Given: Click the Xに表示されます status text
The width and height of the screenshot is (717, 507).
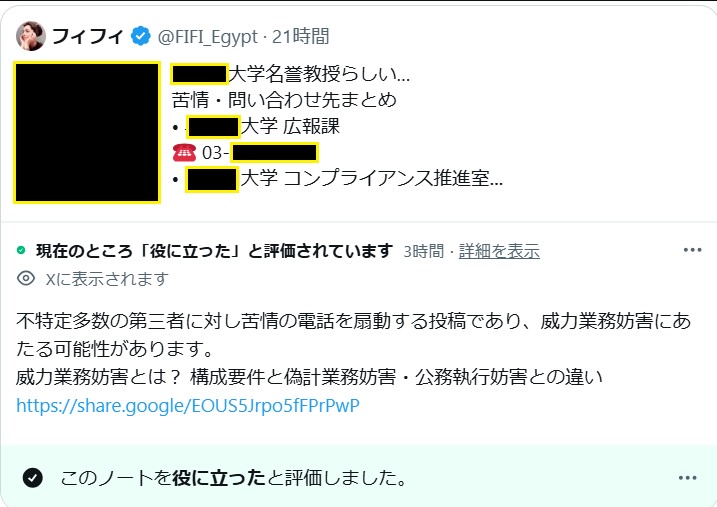Looking at the screenshot, I should (107, 278).
